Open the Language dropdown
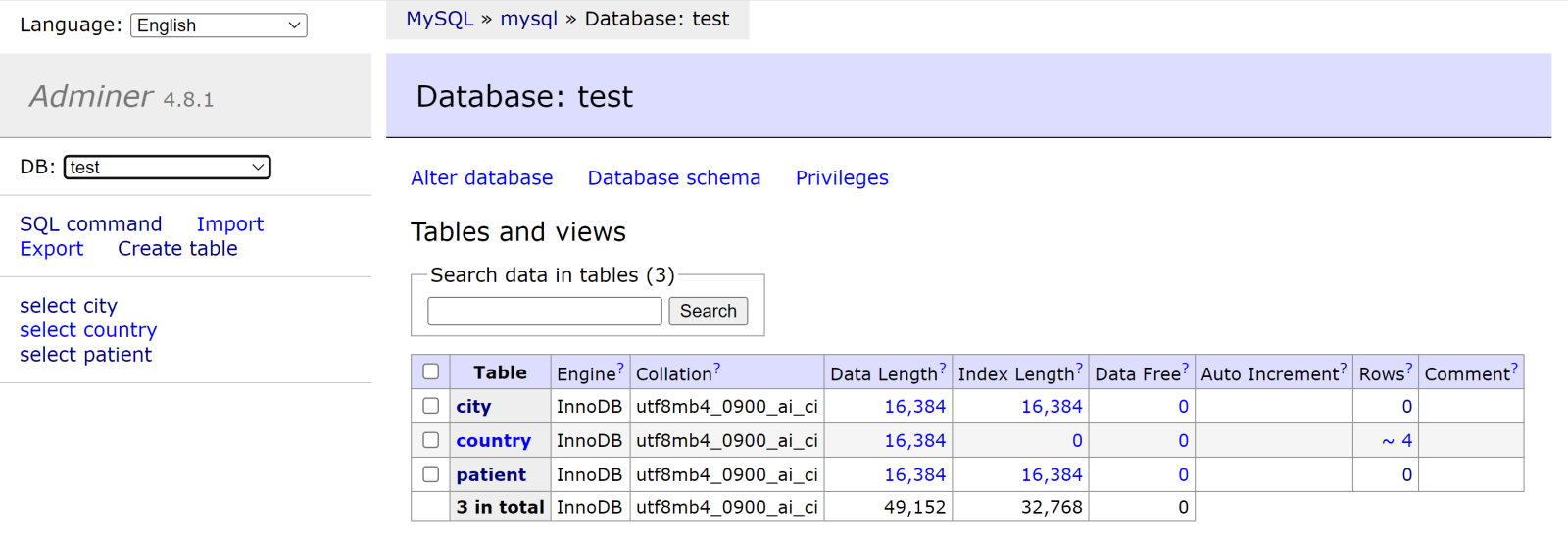 (x=219, y=25)
